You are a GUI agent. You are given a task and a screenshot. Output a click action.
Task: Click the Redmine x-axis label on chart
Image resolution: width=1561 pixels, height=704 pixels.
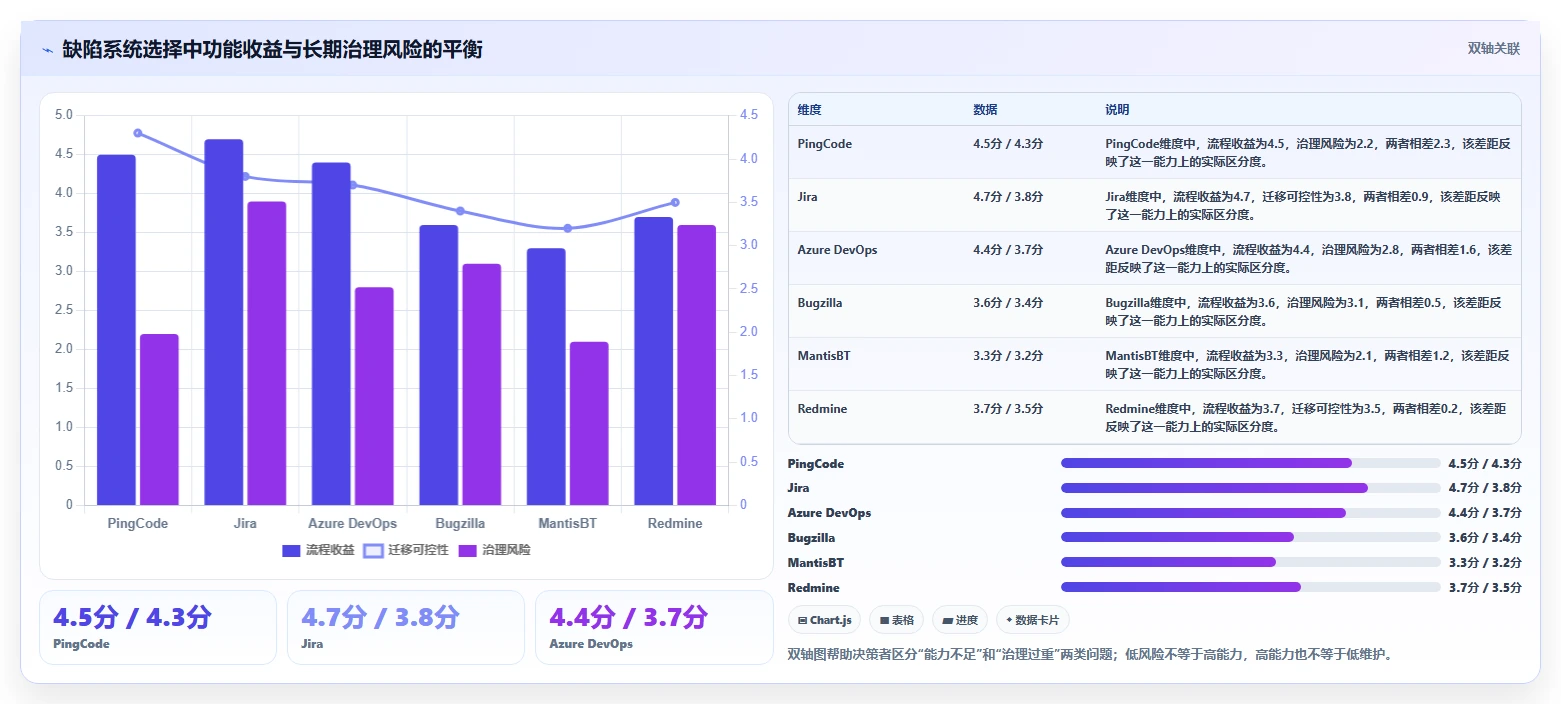[x=675, y=524]
